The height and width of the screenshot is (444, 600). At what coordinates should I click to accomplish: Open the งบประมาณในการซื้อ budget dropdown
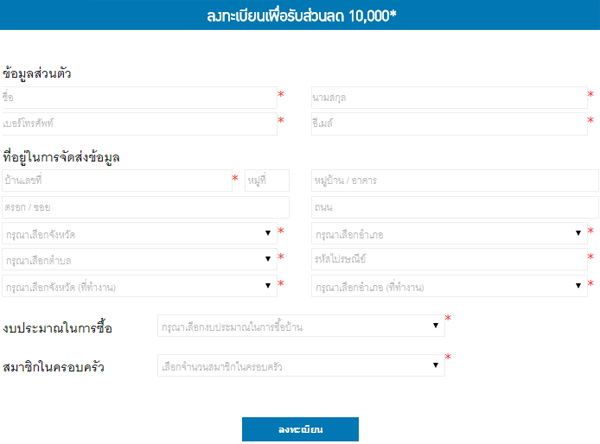(x=299, y=326)
